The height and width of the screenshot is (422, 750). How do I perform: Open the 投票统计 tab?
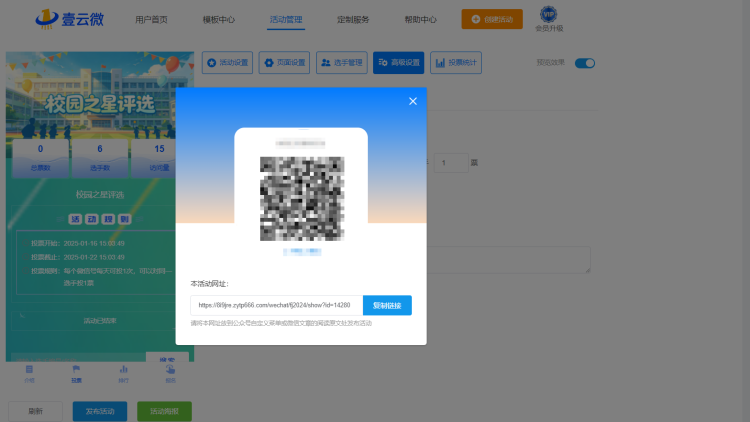[456, 63]
